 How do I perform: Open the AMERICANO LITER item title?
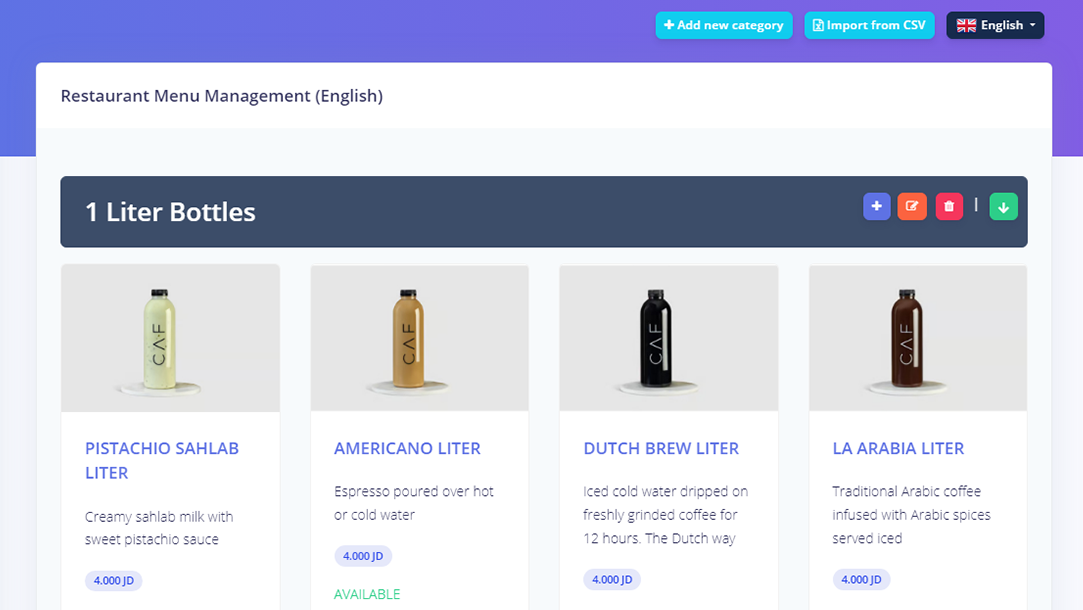[x=407, y=448]
